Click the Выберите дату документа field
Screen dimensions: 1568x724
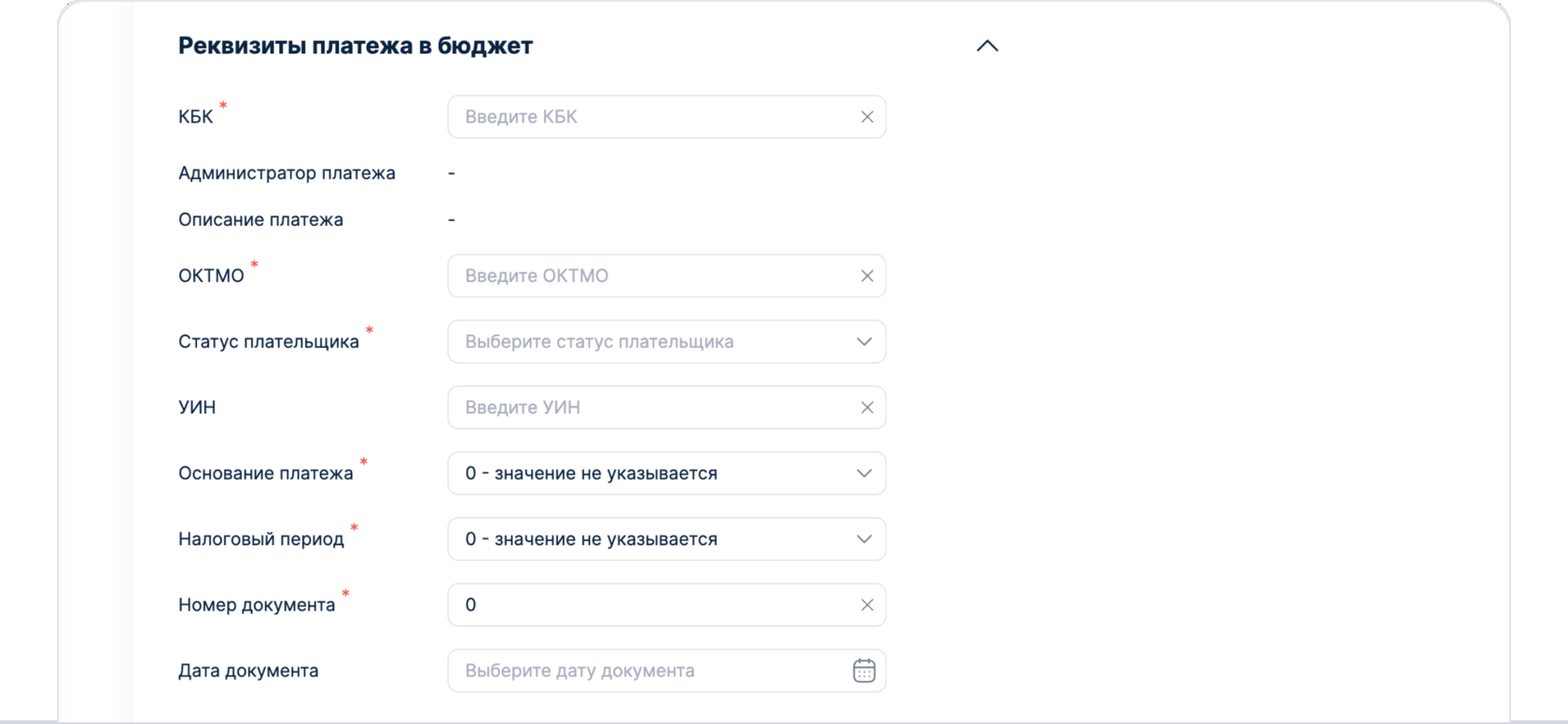click(x=644, y=671)
